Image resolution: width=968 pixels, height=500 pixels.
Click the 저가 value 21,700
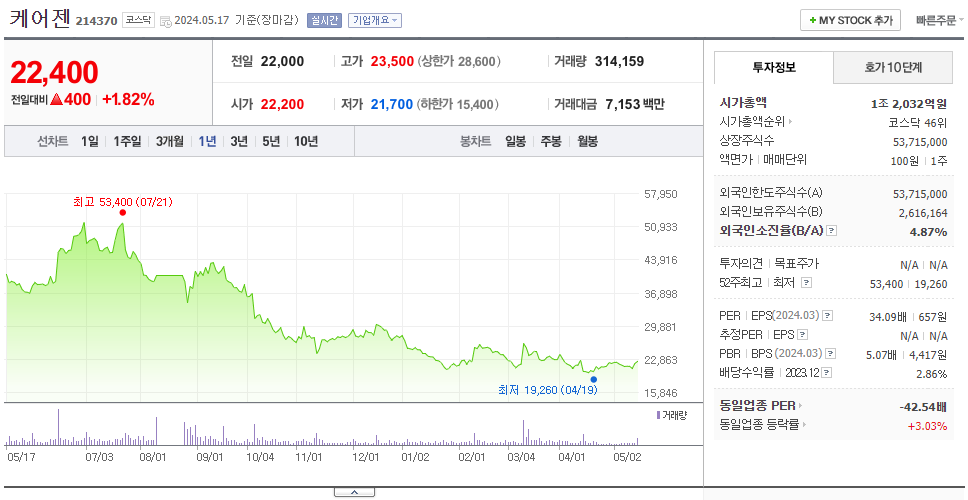point(391,104)
